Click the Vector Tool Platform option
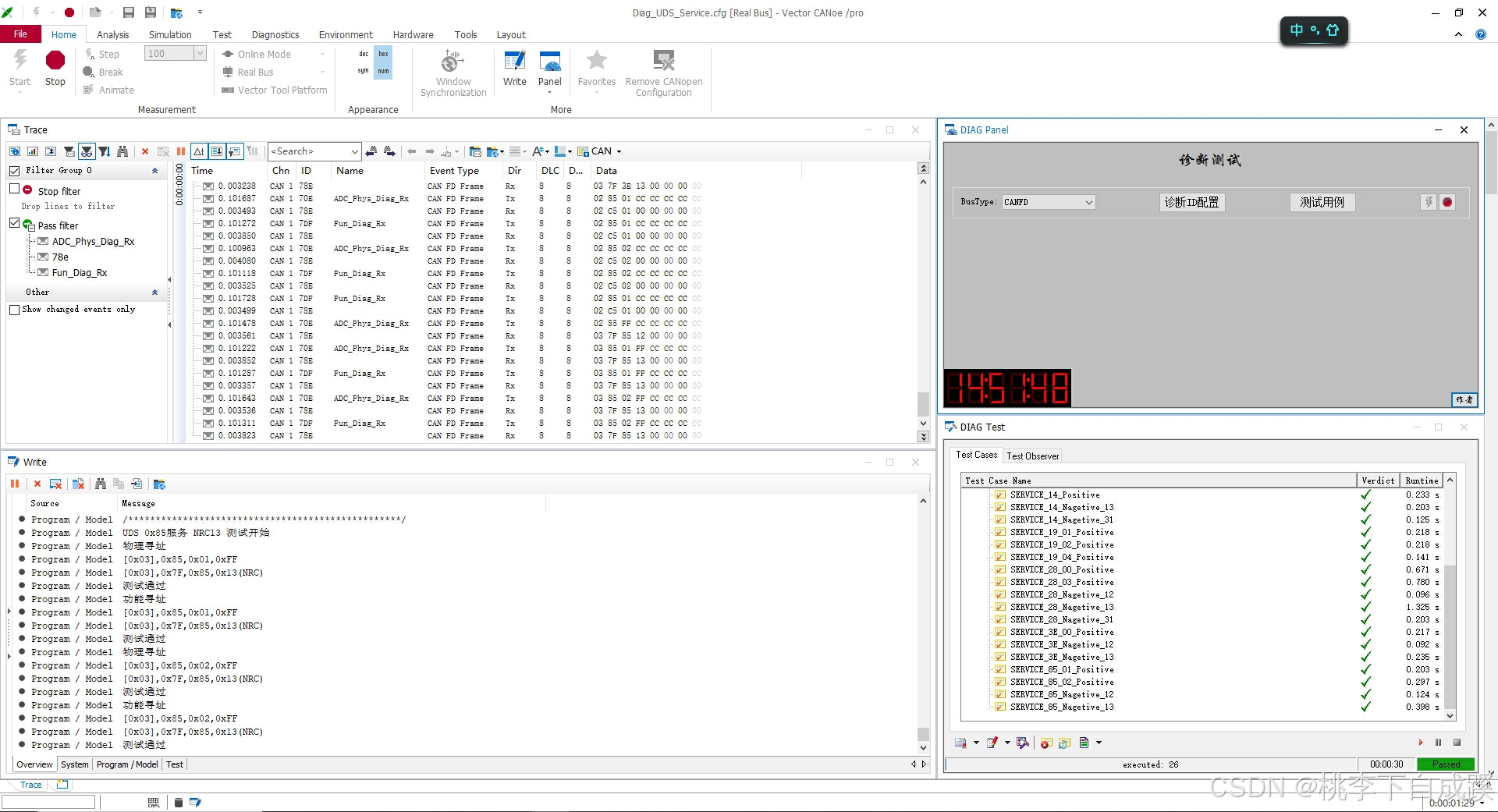Image resolution: width=1498 pixels, height=812 pixels. point(275,90)
